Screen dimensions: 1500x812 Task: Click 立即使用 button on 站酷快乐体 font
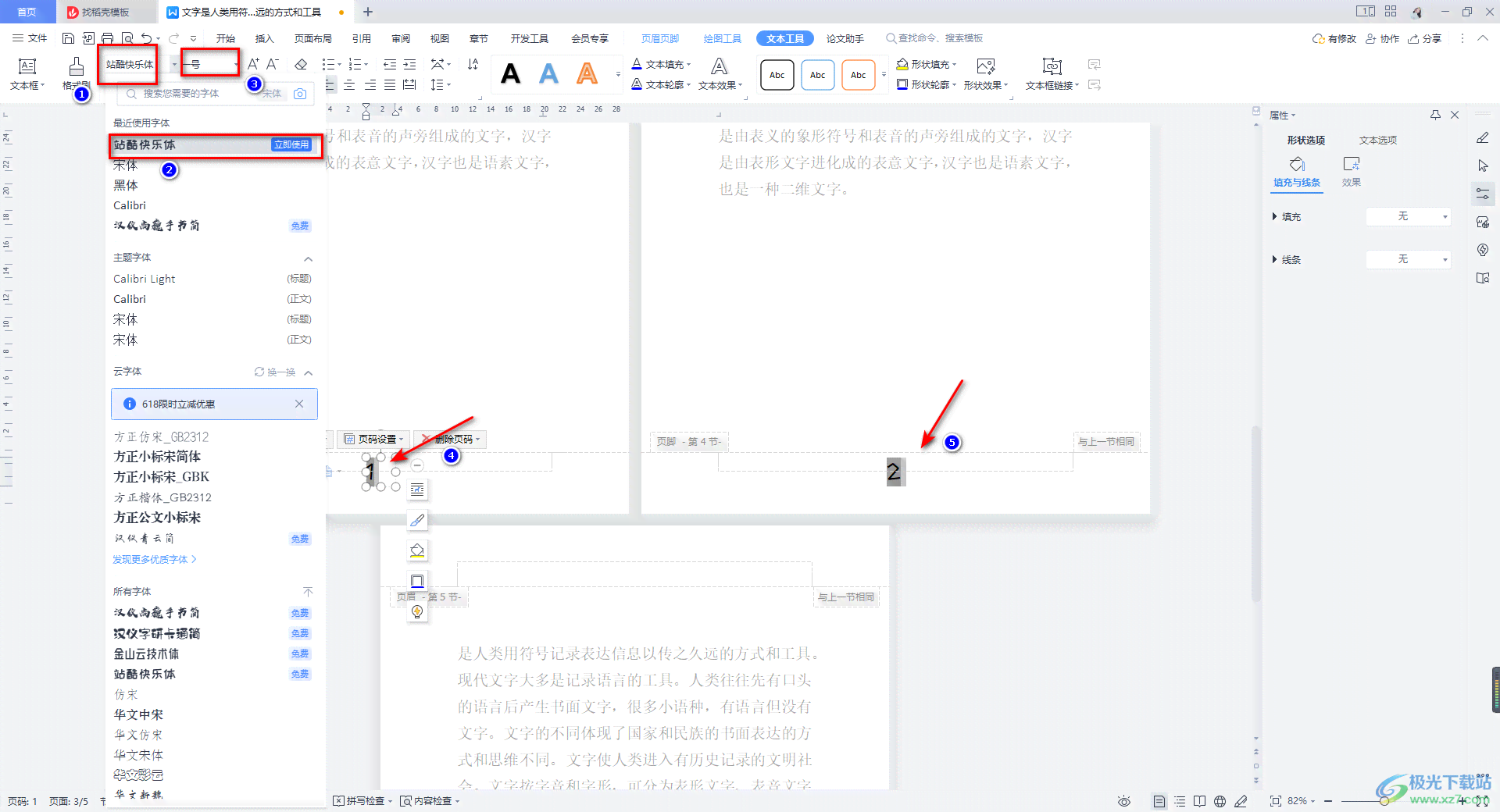coord(291,144)
